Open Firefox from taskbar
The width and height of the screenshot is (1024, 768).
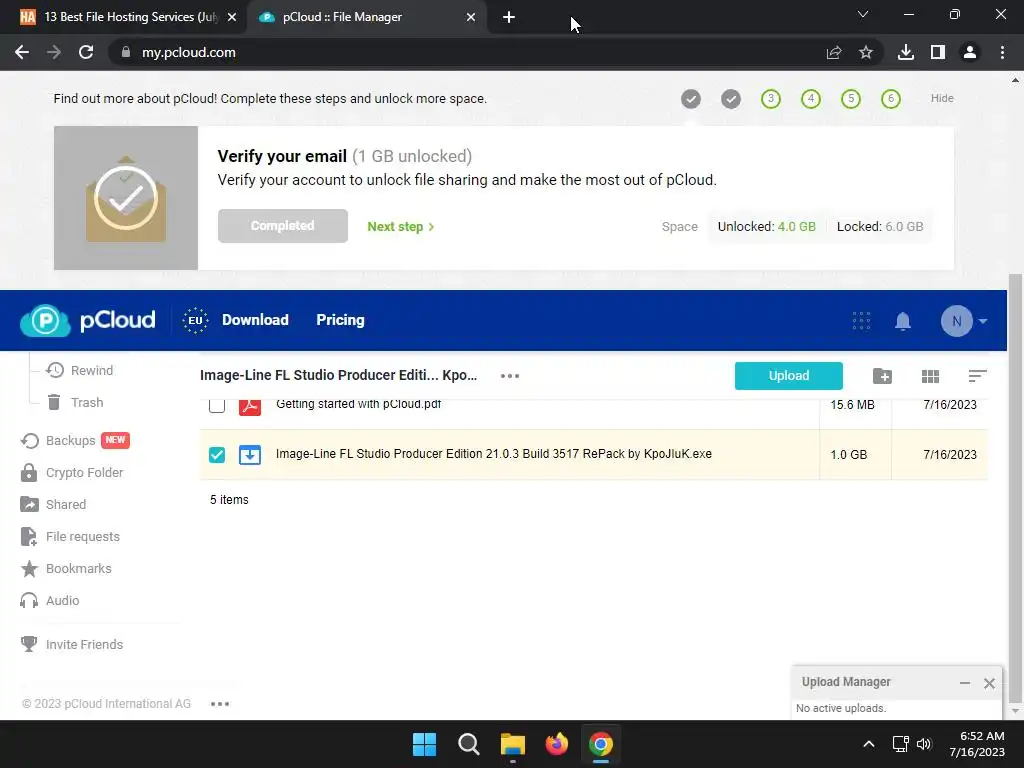[x=556, y=744]
